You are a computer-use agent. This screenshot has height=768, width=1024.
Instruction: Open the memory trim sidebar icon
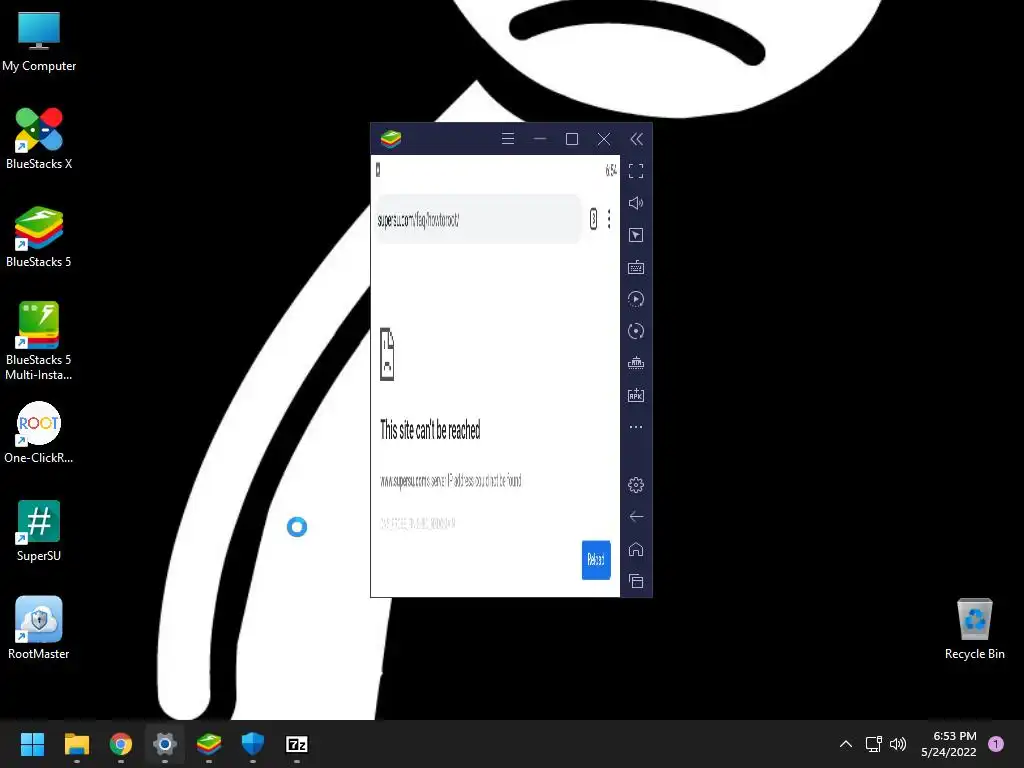[636, 363]
